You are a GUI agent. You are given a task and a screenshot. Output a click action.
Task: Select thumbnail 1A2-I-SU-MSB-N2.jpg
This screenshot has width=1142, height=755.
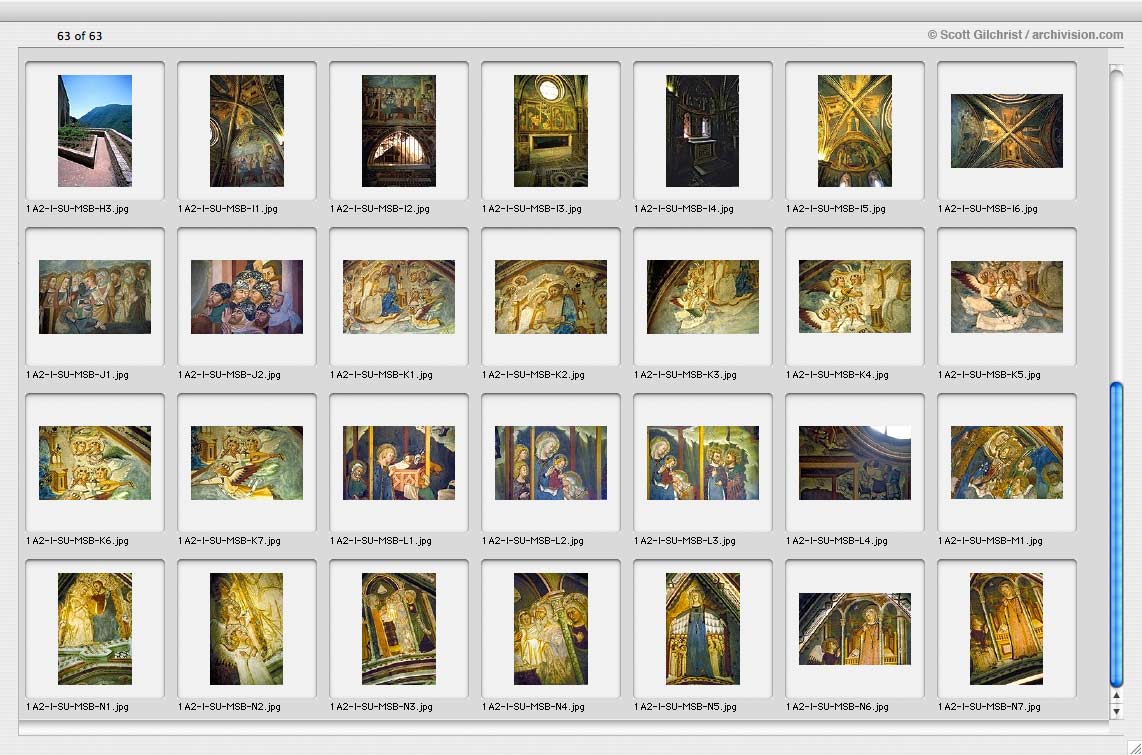click(247, 628)
